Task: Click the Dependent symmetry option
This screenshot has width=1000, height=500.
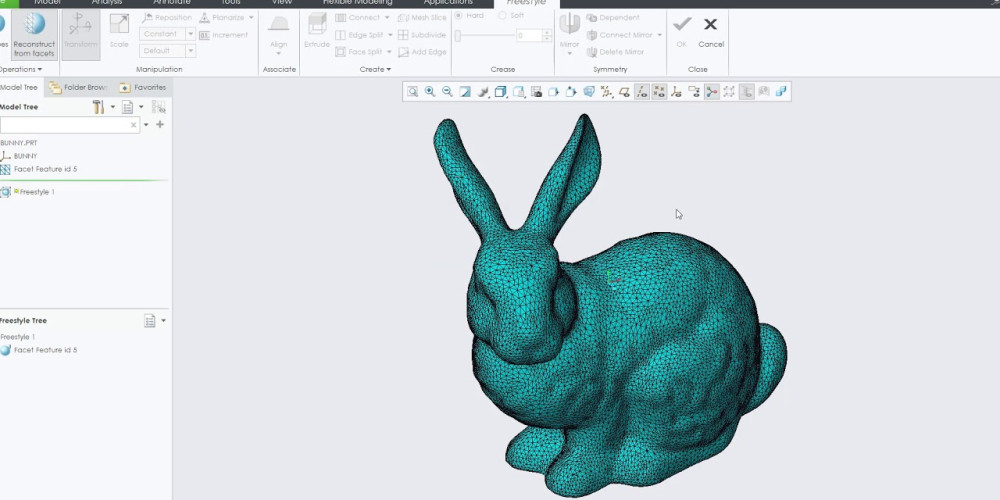Action: coord(613,18)
